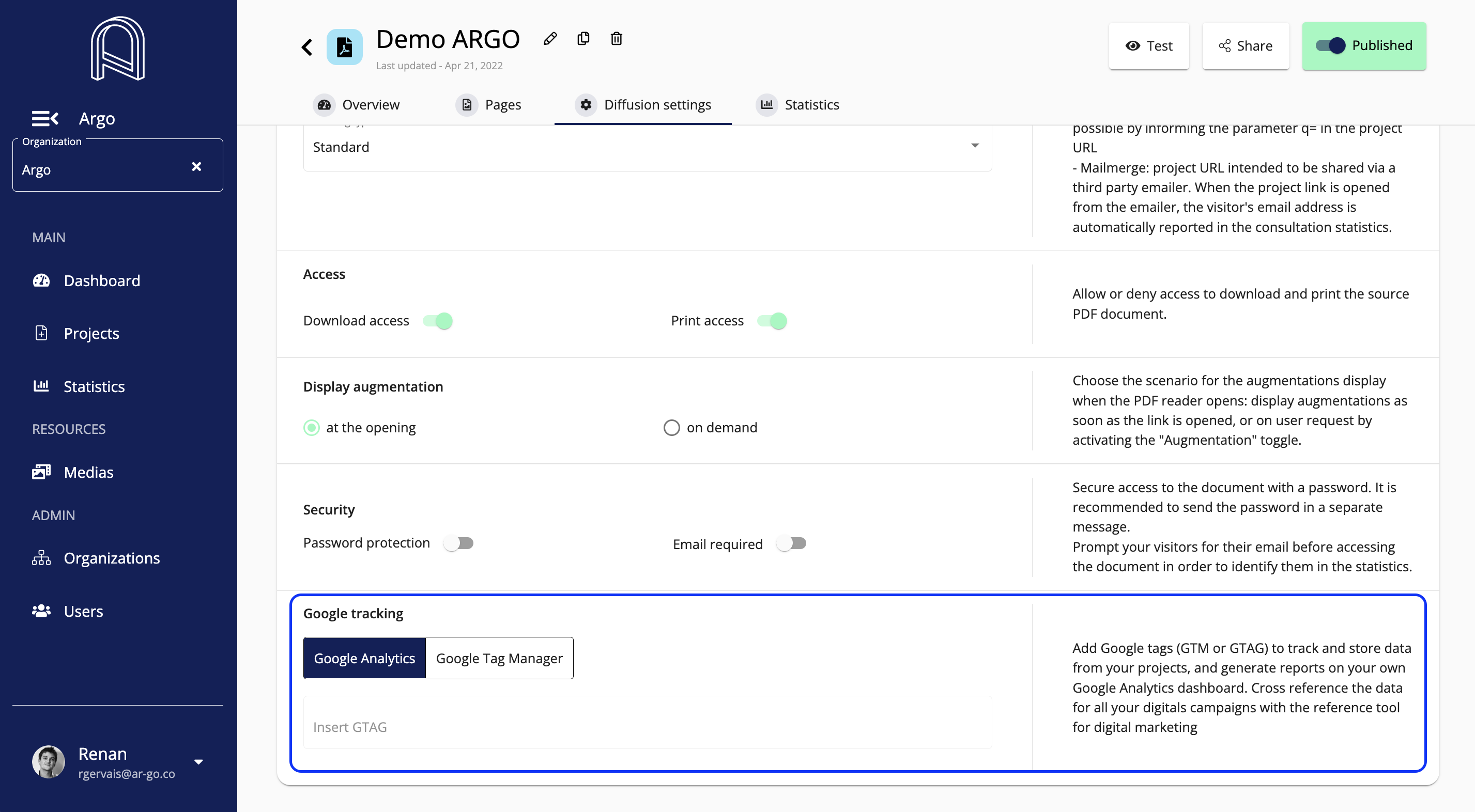Toggle the Published switch
The width and height of the screenshot is (1475, 812).
pos(1331,46)
